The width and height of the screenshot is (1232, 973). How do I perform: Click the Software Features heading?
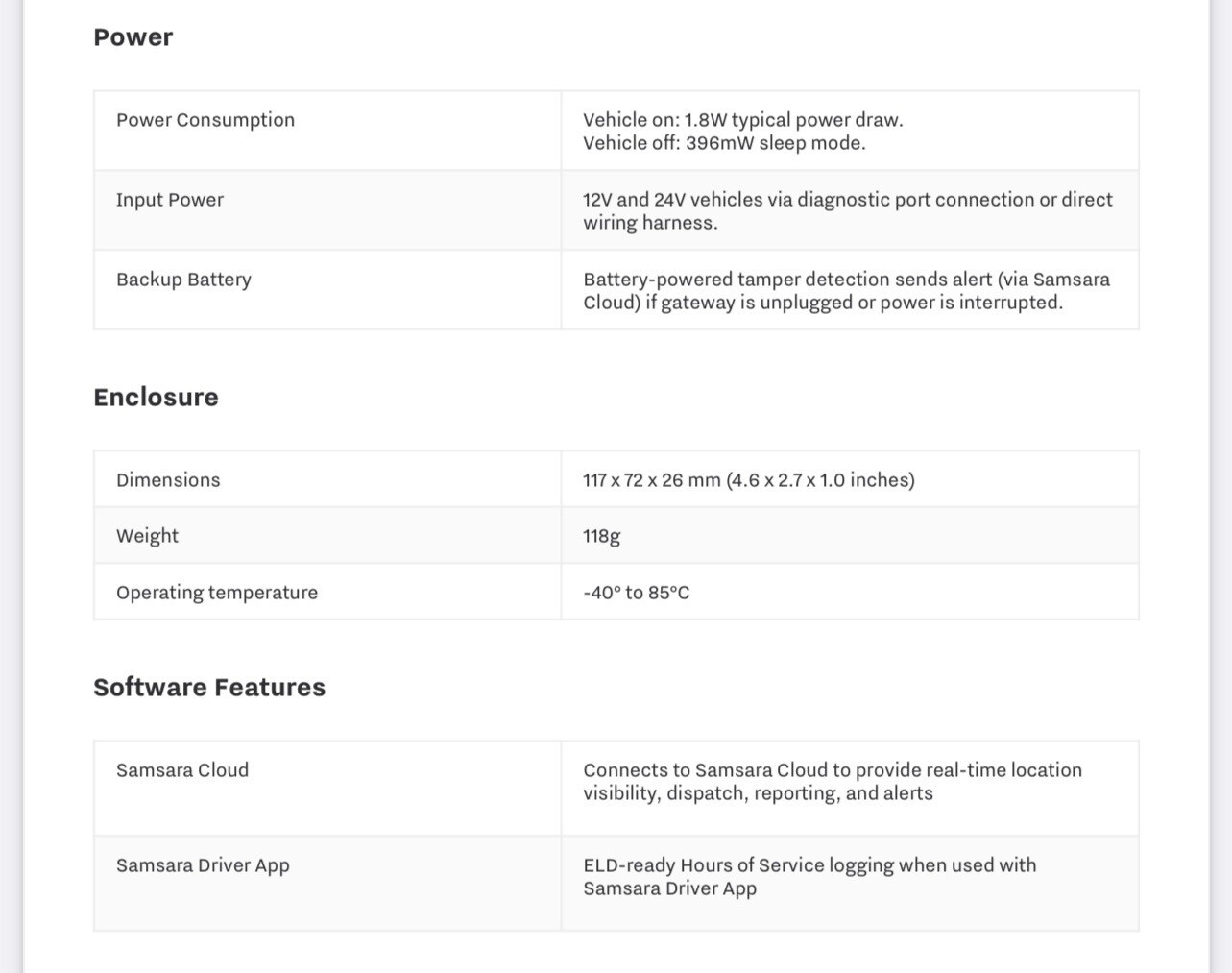[x=209, y=688]
